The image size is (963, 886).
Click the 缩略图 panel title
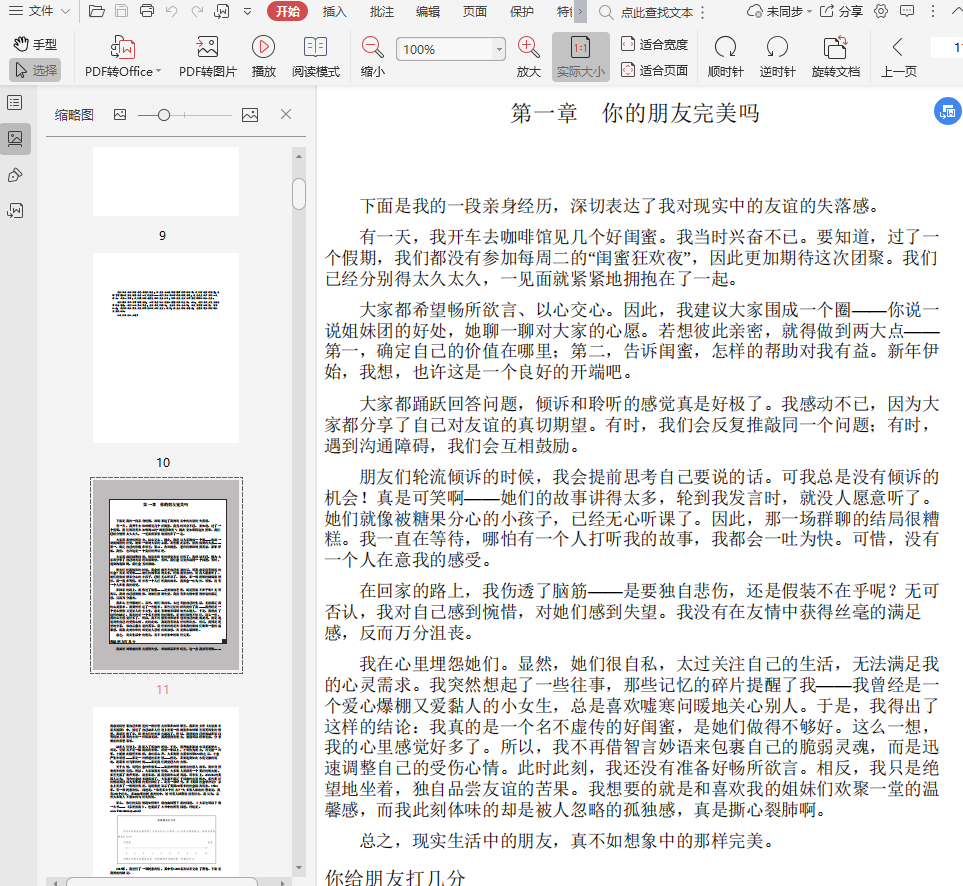(x=74, y=115)
